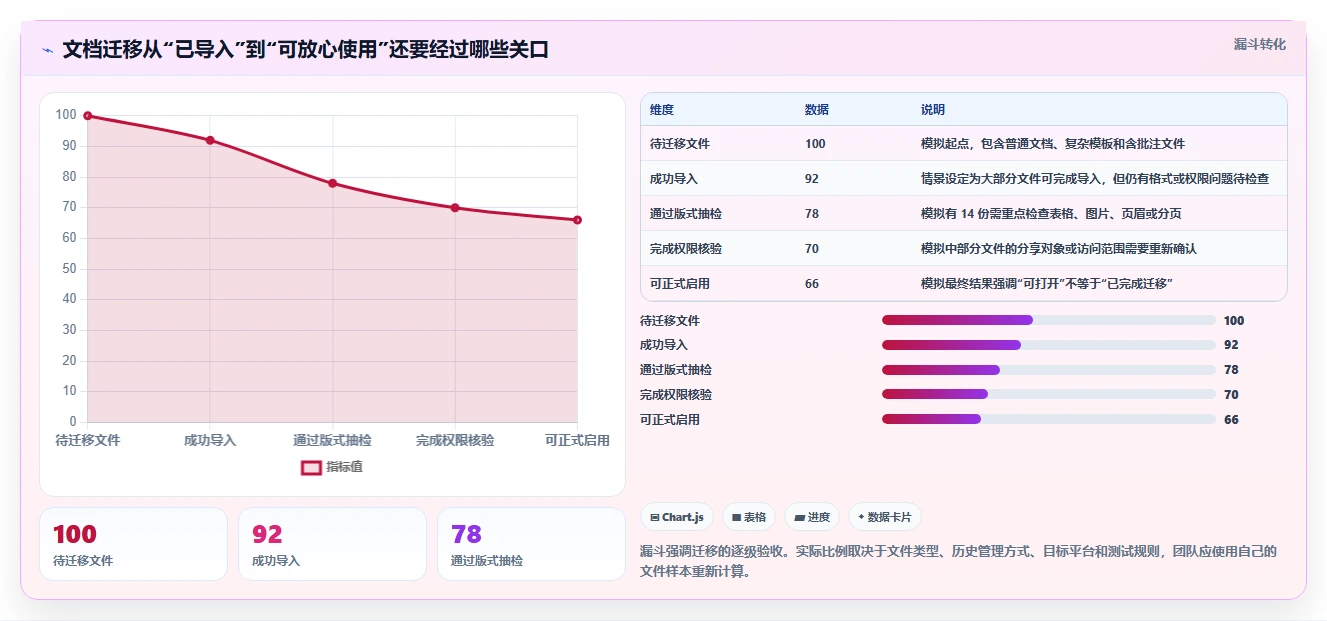Click table value 92 in 数据 column

812,179
